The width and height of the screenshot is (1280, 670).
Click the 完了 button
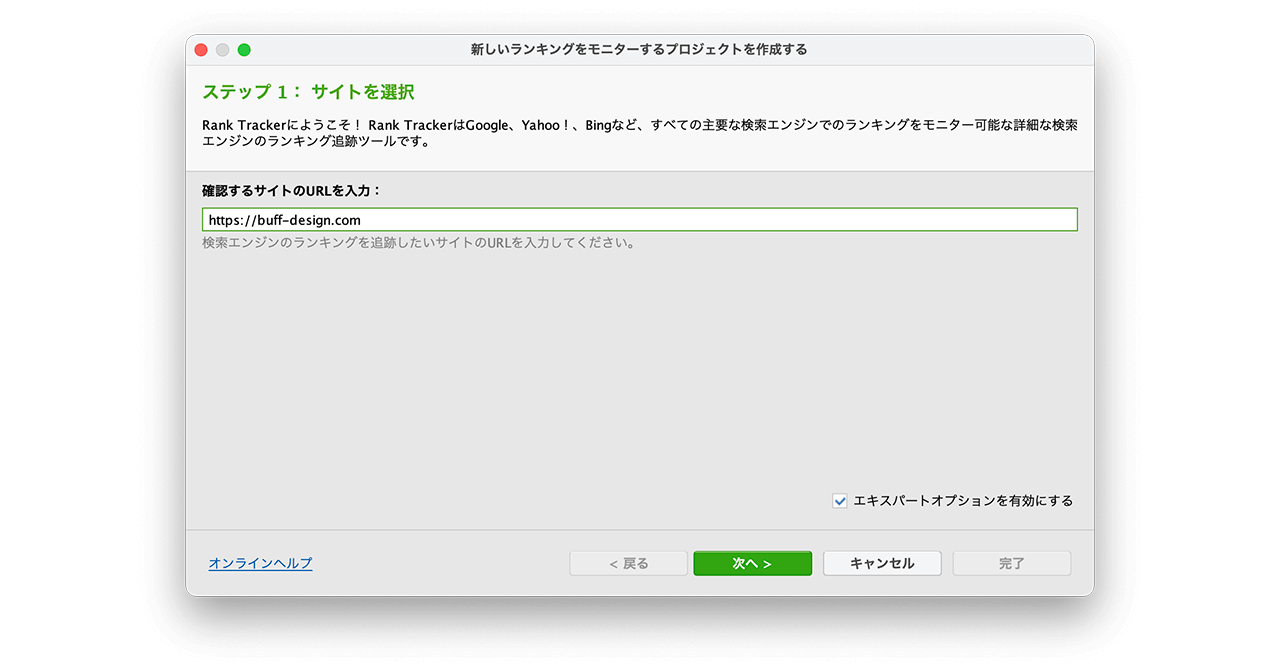[1011, 563]
